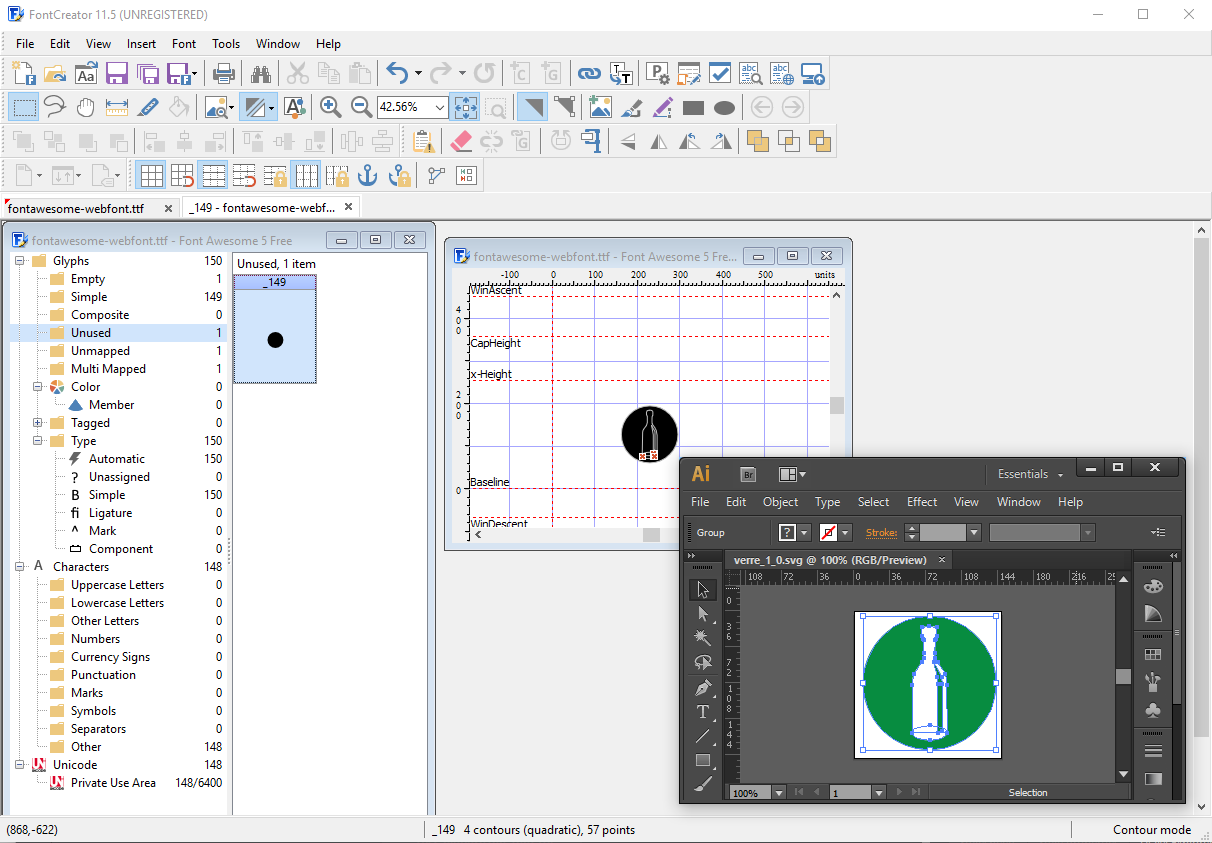Expand the Tagged tree node
This screenshot has height=843, width=1212.
(x=38, y=423)
